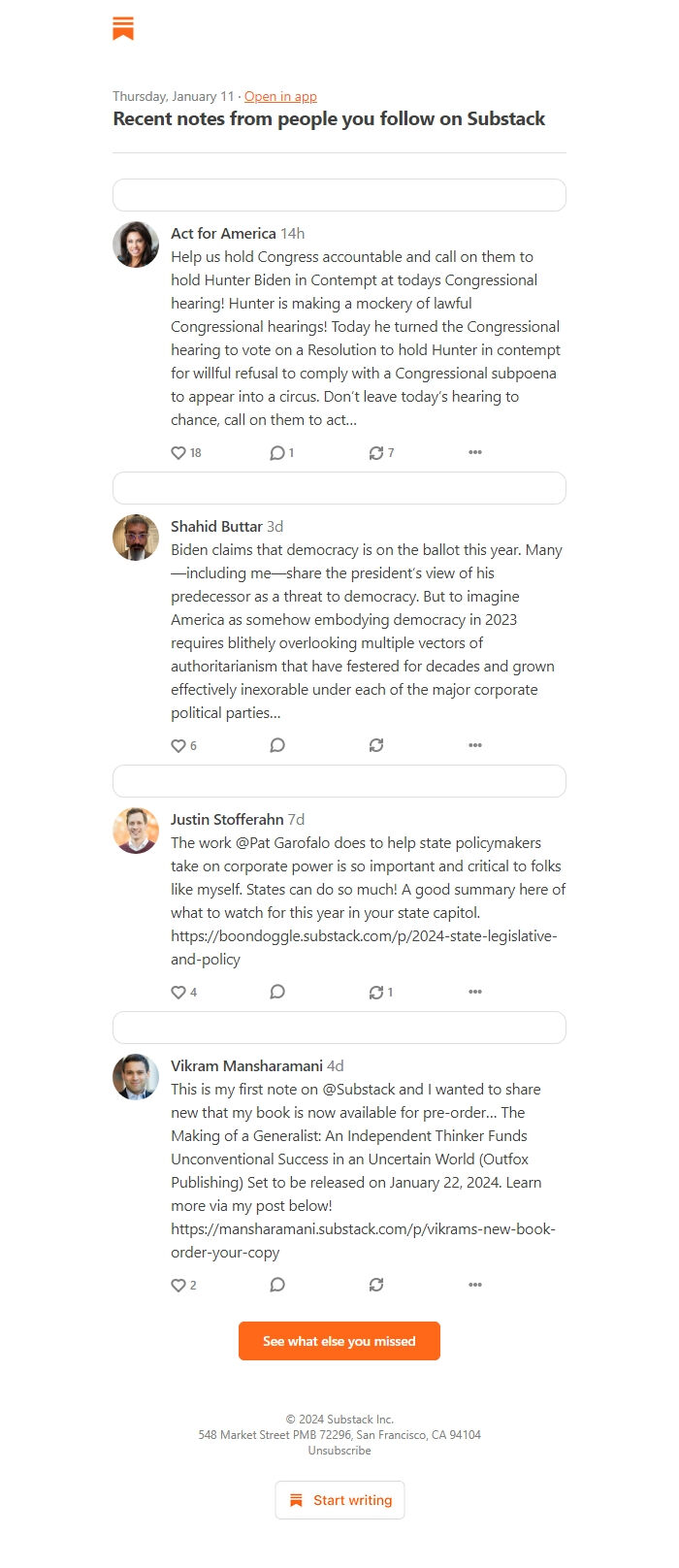Open more options on Act for America's note
679x1568 pixels.
[x=474, y=452]
